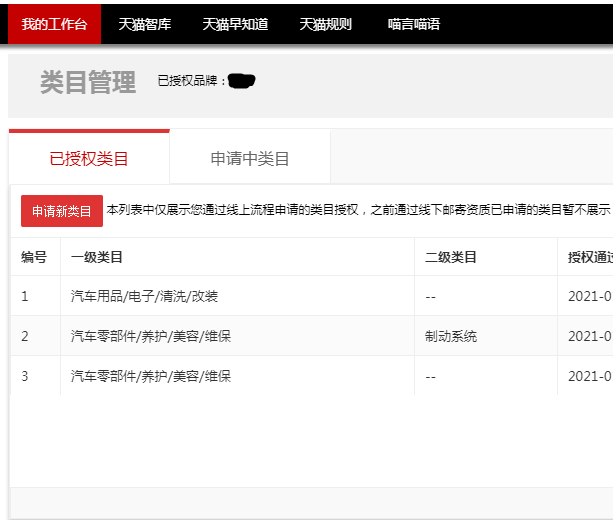Click the notice text beside 申请新类目
Image resolution: width=613 pixels, height=520 pixels.
(358, 210)
